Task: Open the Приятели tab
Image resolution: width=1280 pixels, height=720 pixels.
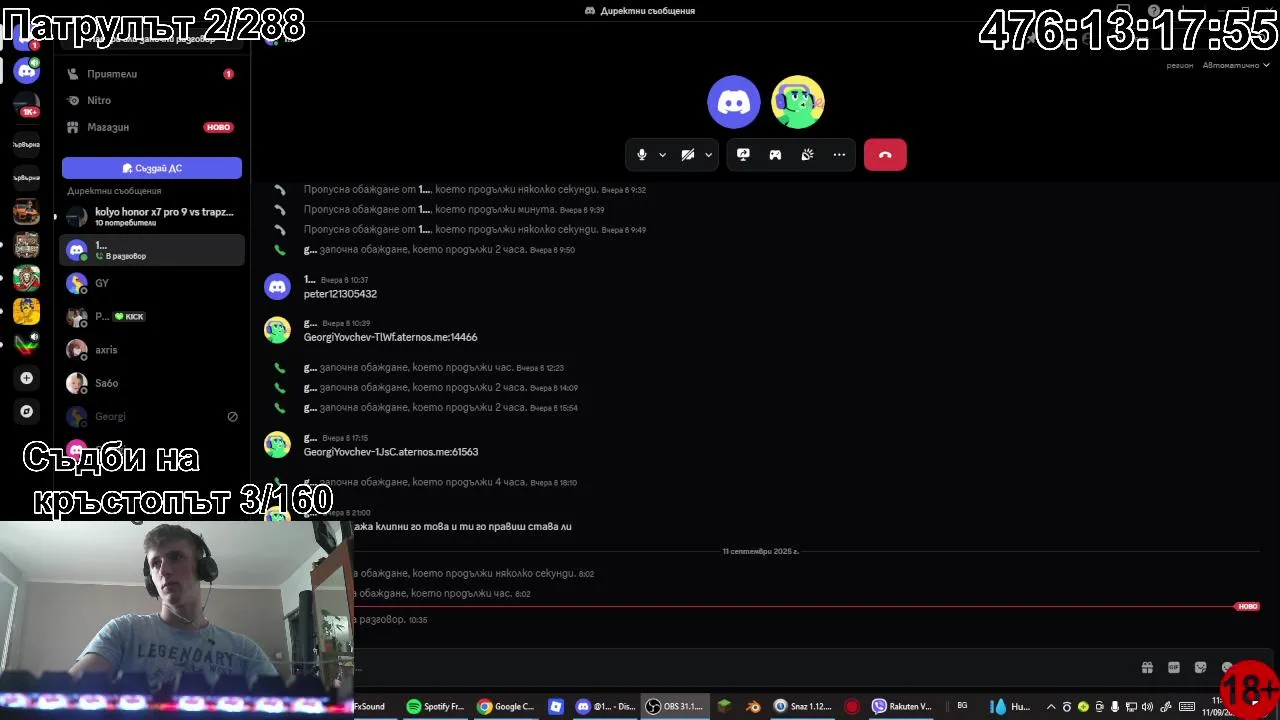Action: pos(152,74)
